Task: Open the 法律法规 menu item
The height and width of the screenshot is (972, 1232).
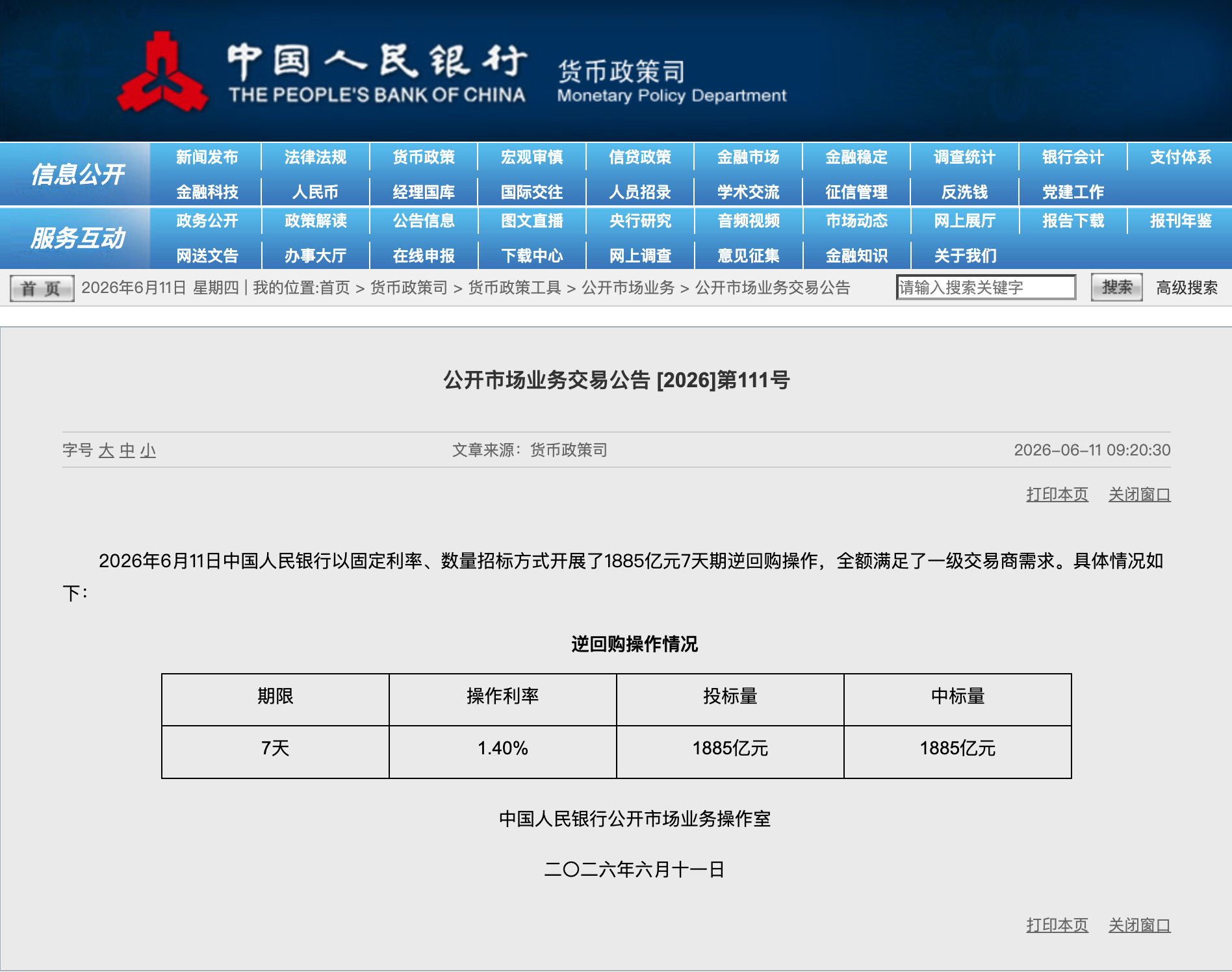Action: (x=315, y=157)
